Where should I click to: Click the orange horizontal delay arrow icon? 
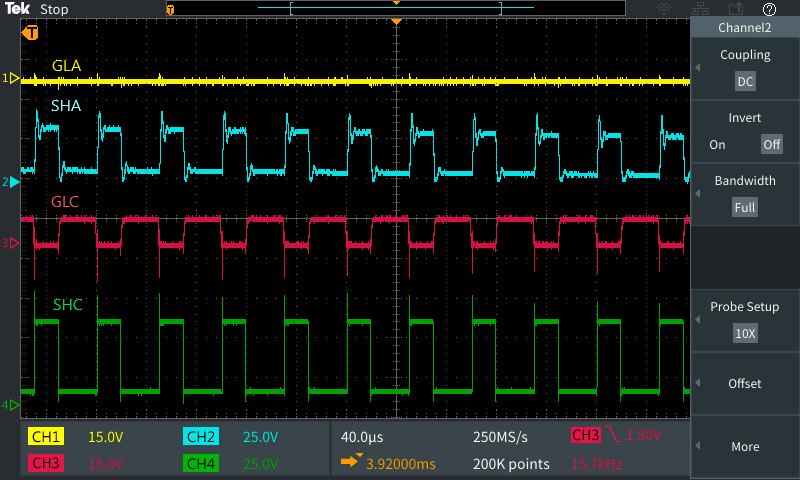[351, 461]
